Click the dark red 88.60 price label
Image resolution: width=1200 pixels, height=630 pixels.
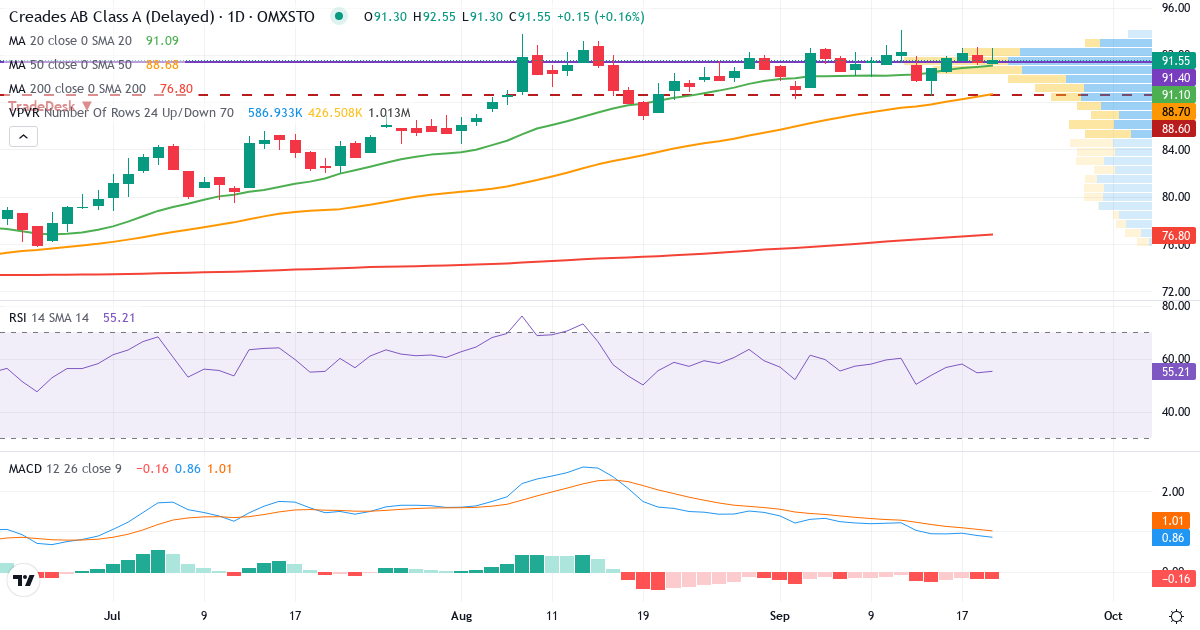[1172, 129]
